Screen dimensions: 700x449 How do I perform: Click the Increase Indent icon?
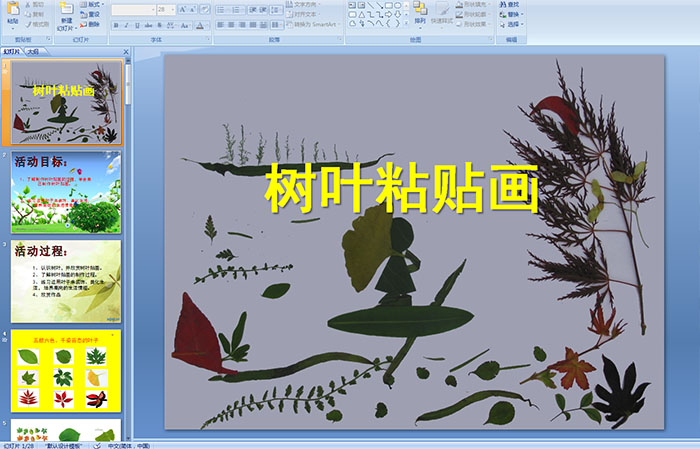pos(263,10)
